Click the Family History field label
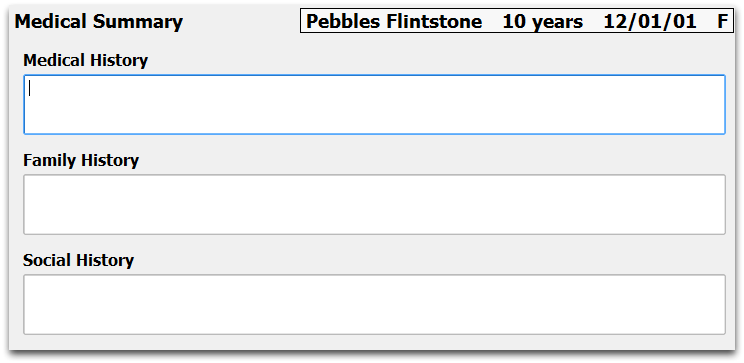The height and width of the screenshot is (363, 744). pos(81,160)
